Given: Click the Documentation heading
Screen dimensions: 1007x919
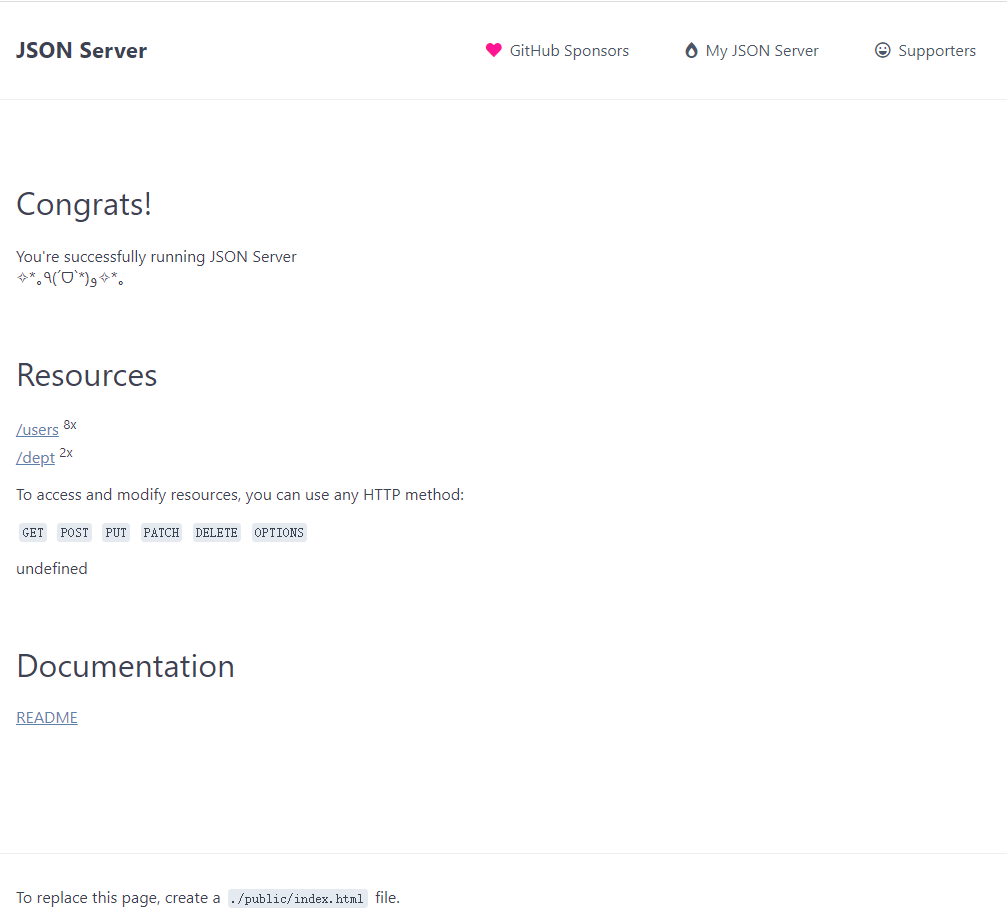Looking at the screenshot, I should 125,666.
